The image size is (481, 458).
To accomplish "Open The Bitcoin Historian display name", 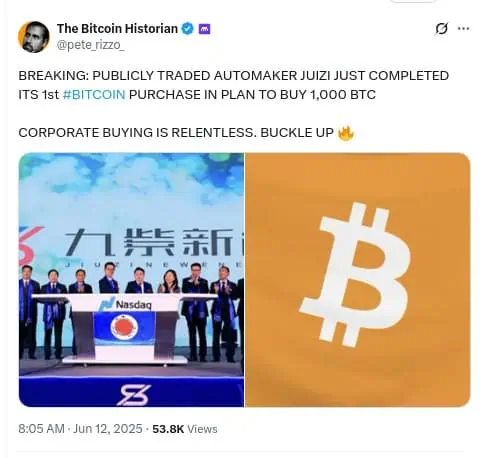I will pos(117,29).
